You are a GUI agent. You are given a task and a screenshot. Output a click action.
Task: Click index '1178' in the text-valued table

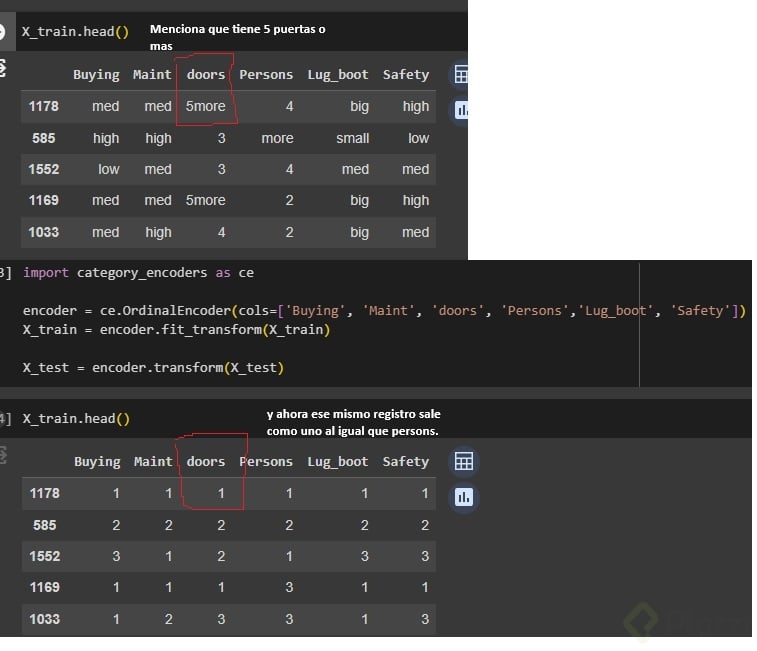[43, 106]
